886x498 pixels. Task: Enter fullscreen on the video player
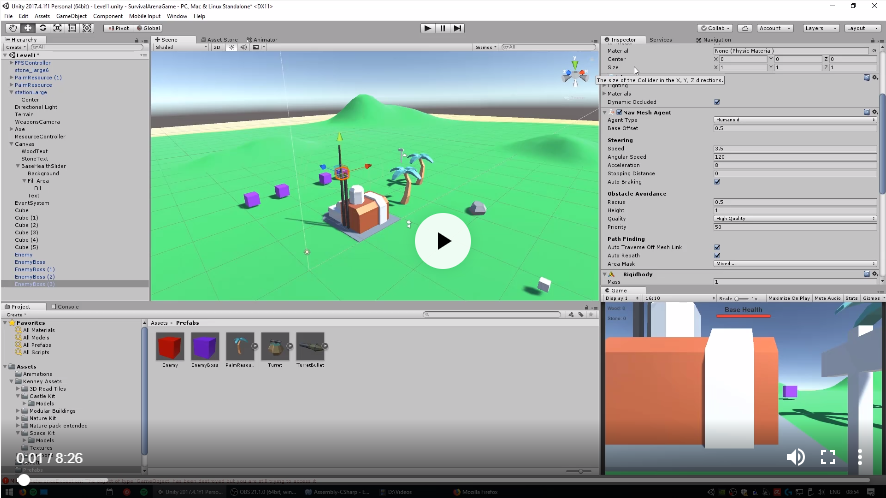[828, 457]
